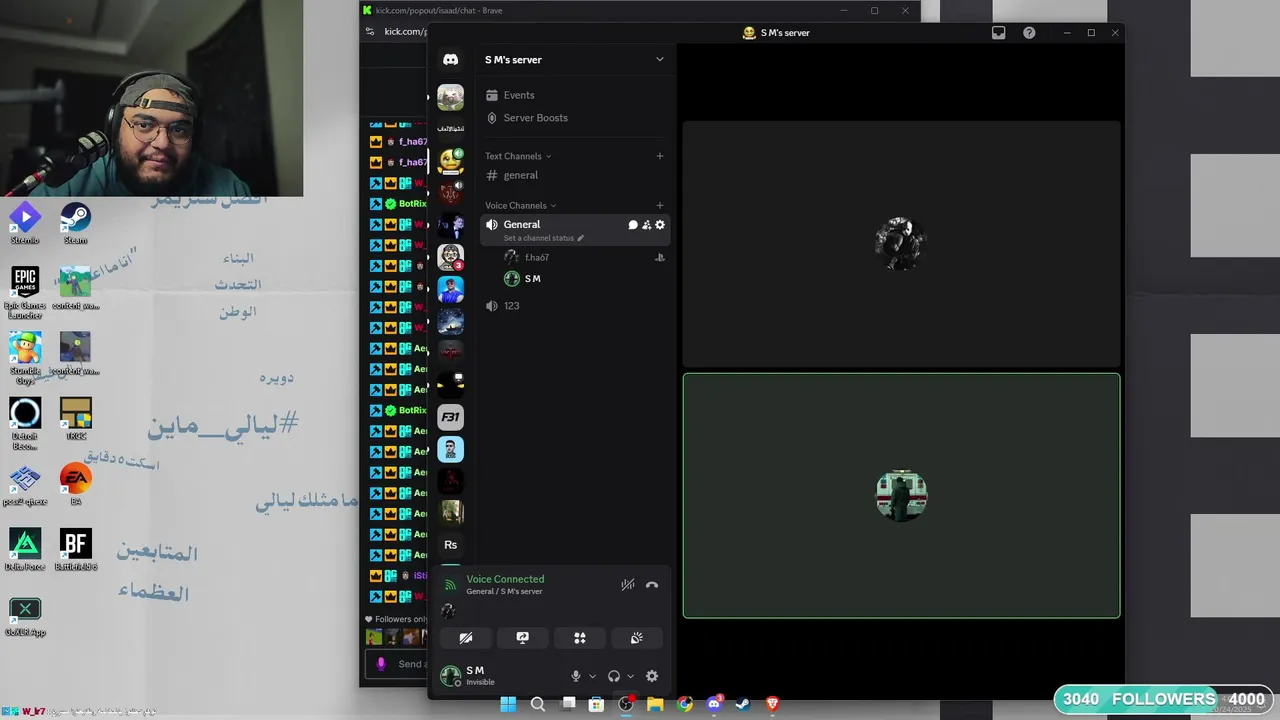This screenshot has height=720, width=1280.
Task: Expand the S M's server header dropdown
Action: coord(659,60)
